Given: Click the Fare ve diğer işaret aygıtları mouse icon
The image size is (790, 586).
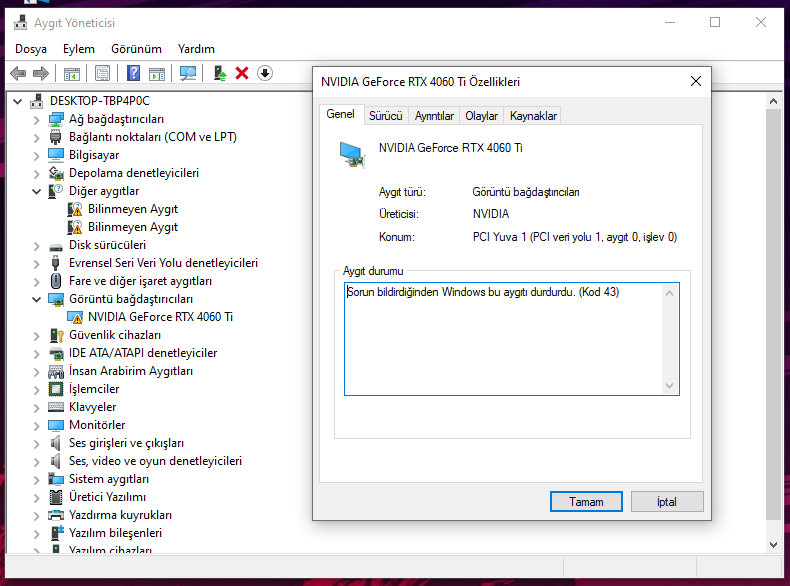Looking at the screenshot, I should pos(56,281).
